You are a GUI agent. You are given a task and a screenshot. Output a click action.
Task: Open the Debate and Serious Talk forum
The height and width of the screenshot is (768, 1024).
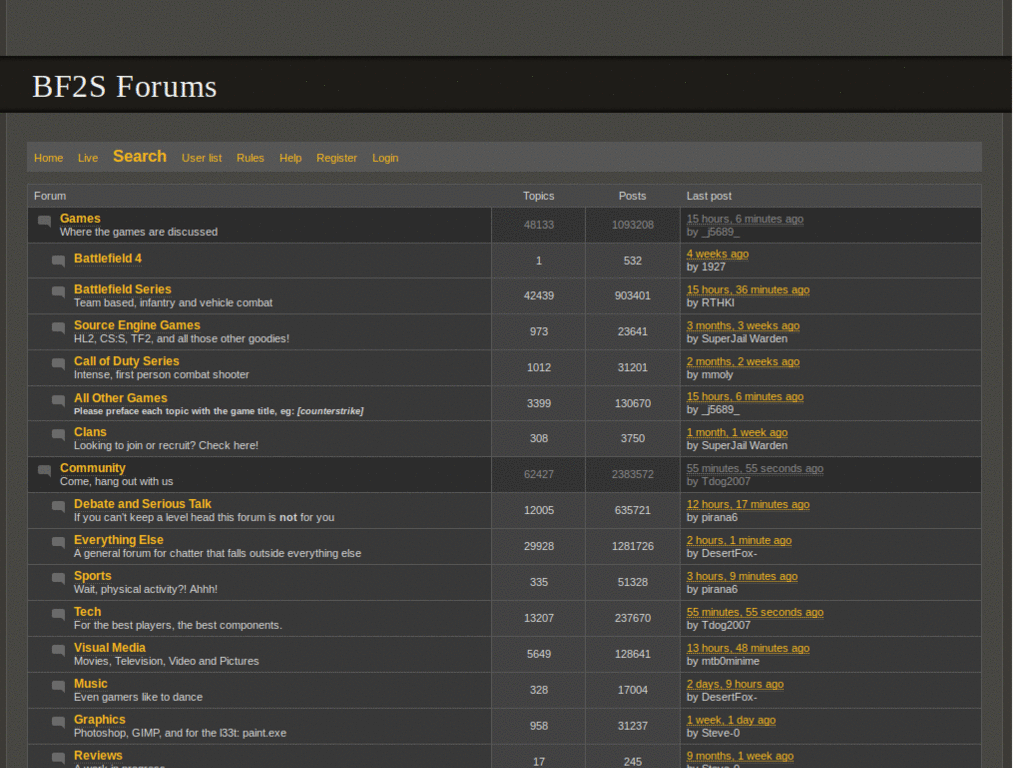[142, 504]
